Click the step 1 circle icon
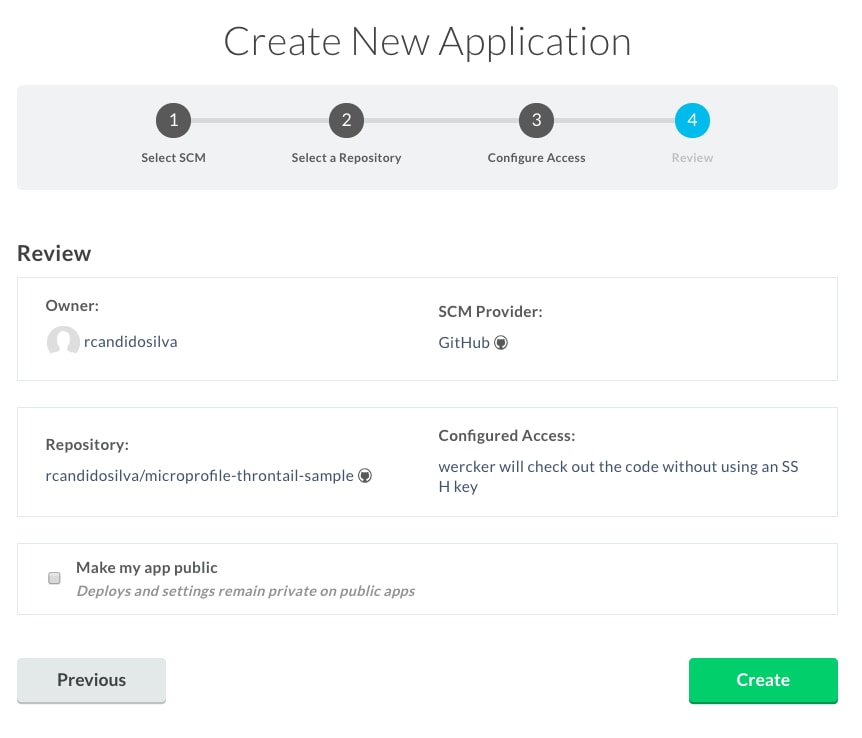This screenshot has height=738, width=862. click(x=173, y=121)
